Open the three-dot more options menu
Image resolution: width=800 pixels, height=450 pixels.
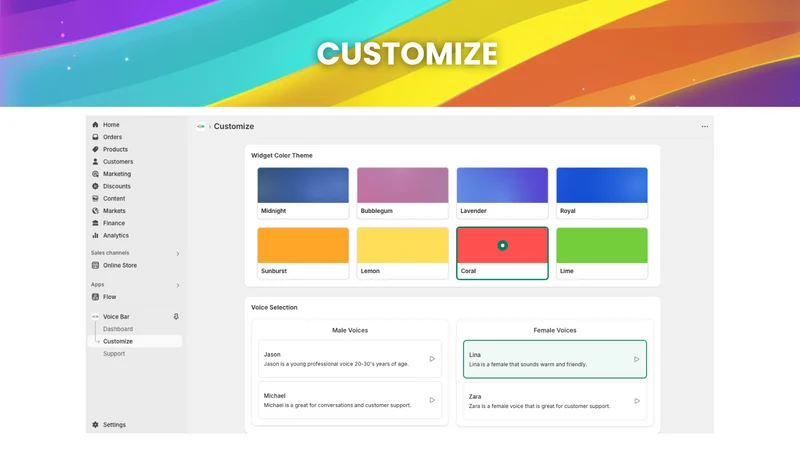point(705,127)
